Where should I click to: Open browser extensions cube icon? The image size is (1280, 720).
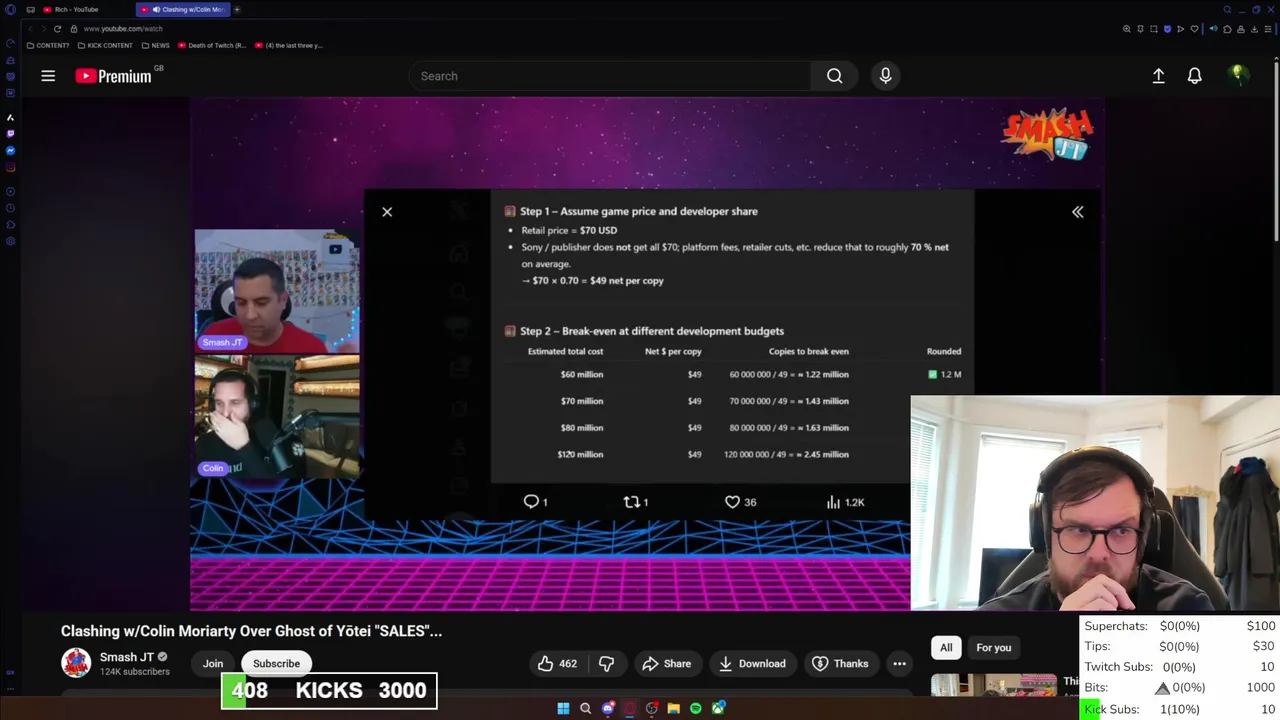pos(1227,29)
